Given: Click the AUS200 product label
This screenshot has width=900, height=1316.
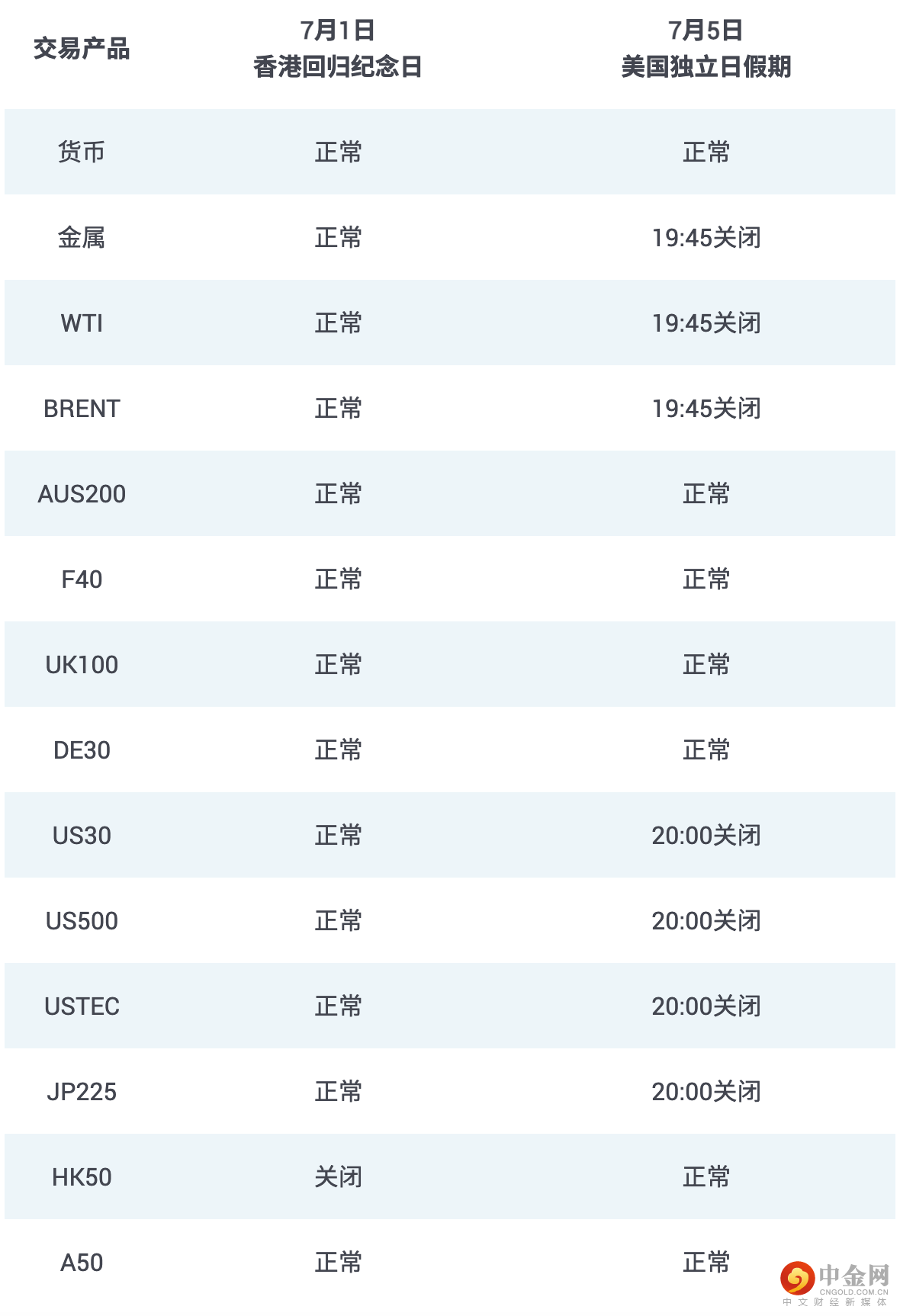Looking at the screenshot, I should (82, 494).
